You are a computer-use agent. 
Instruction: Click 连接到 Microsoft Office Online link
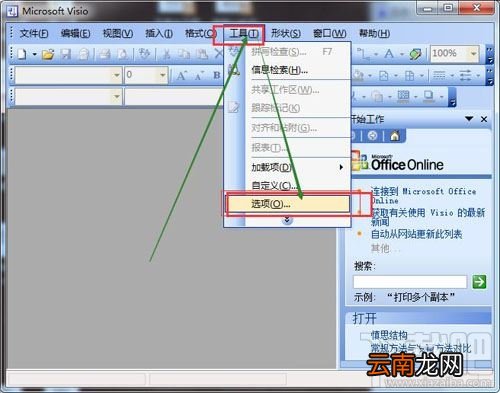click(424, 196)
